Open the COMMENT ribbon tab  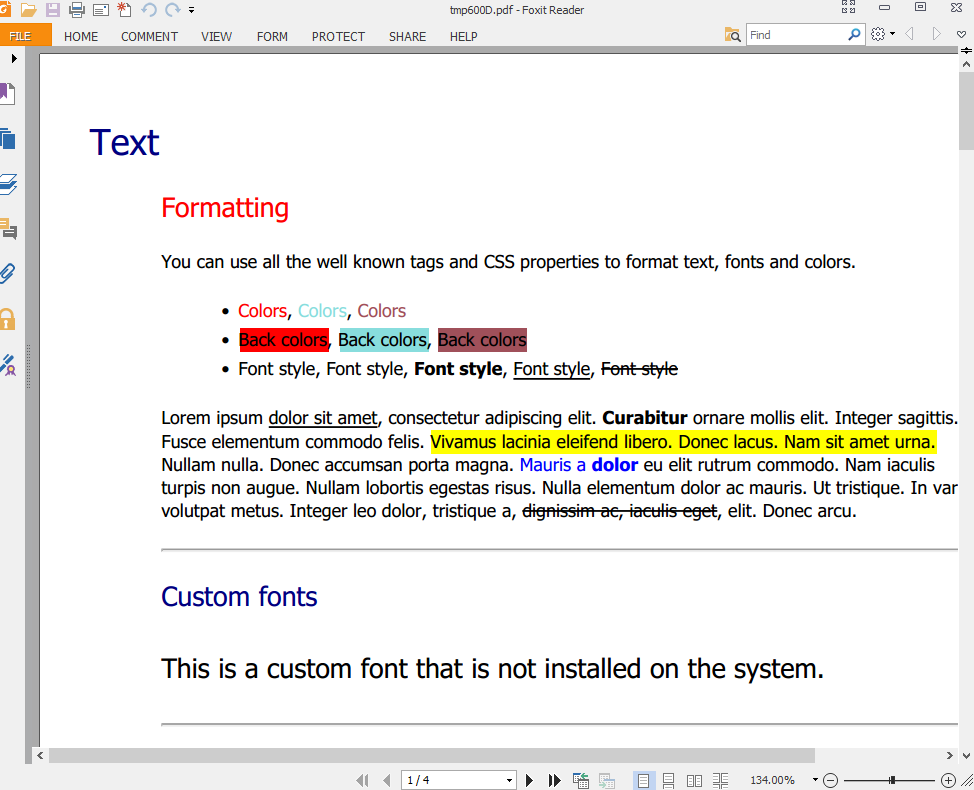(x=149, y=36)
